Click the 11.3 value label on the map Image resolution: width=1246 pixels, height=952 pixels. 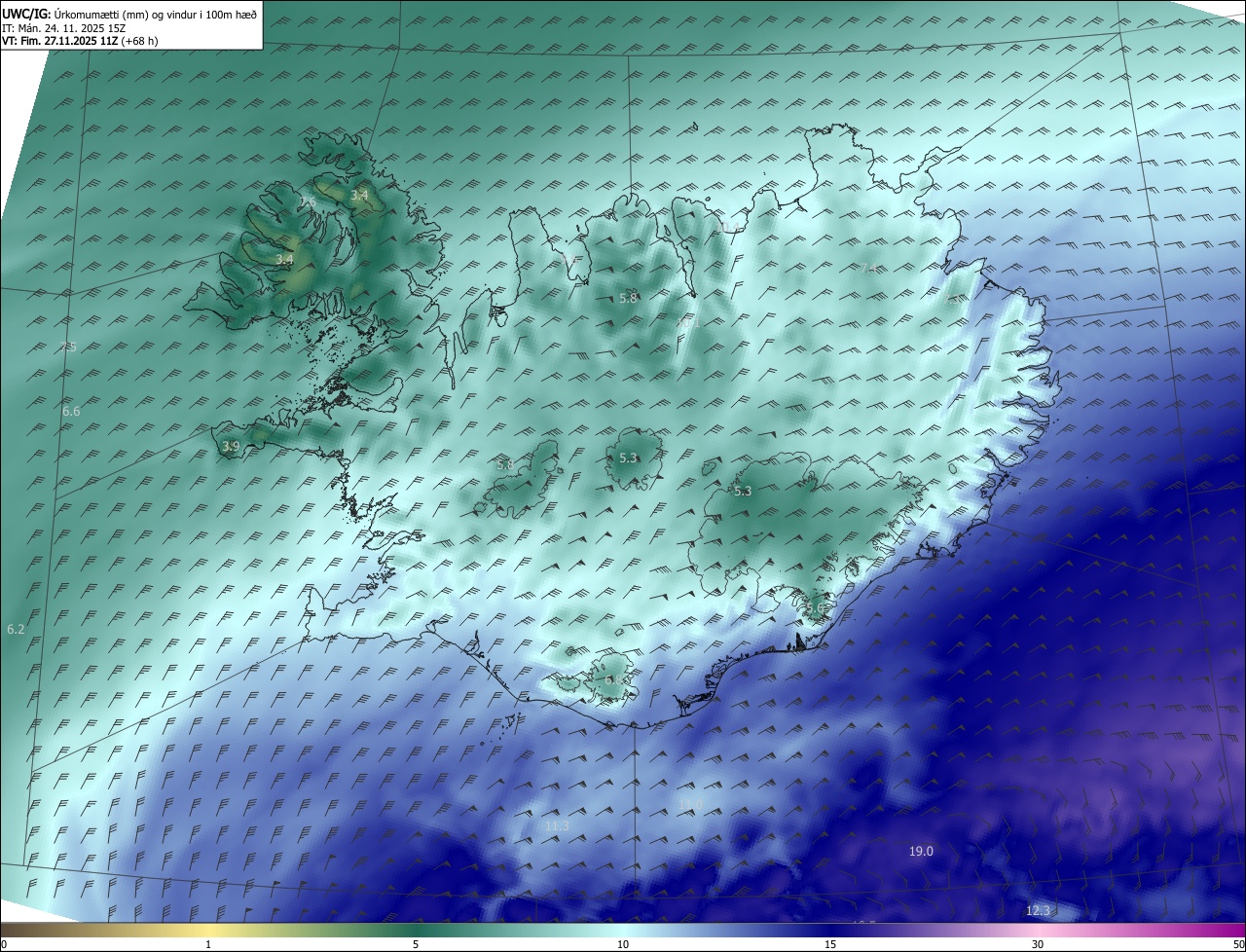(557, 826)
